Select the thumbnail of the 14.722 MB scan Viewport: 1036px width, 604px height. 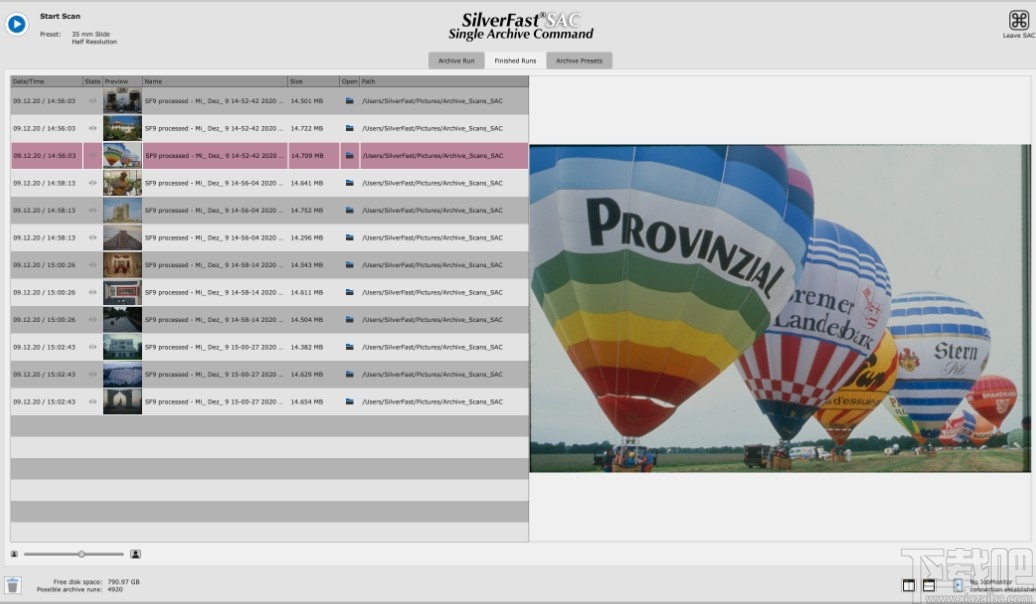(x=122, y=128)
